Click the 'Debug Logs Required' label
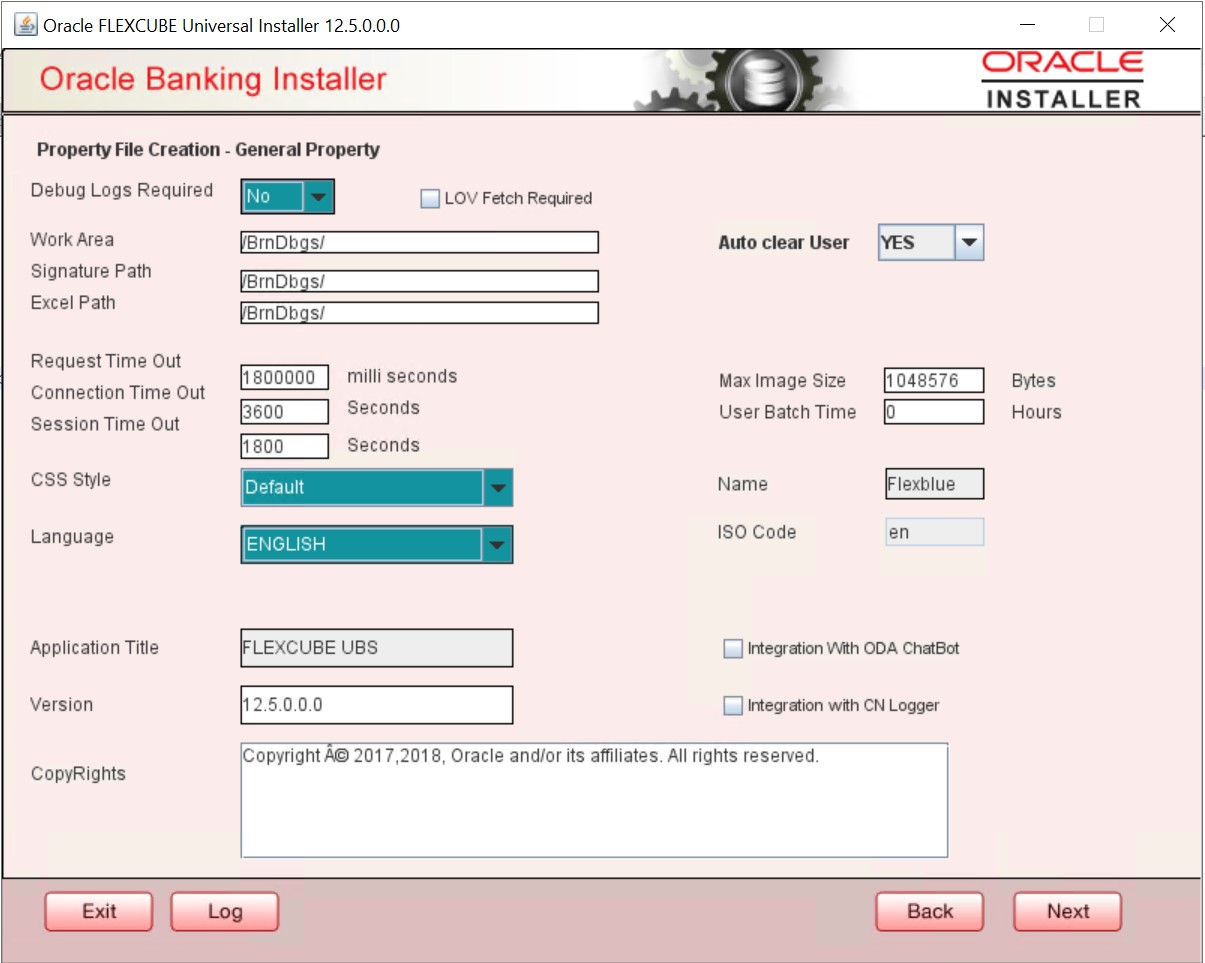 [122, 190]
